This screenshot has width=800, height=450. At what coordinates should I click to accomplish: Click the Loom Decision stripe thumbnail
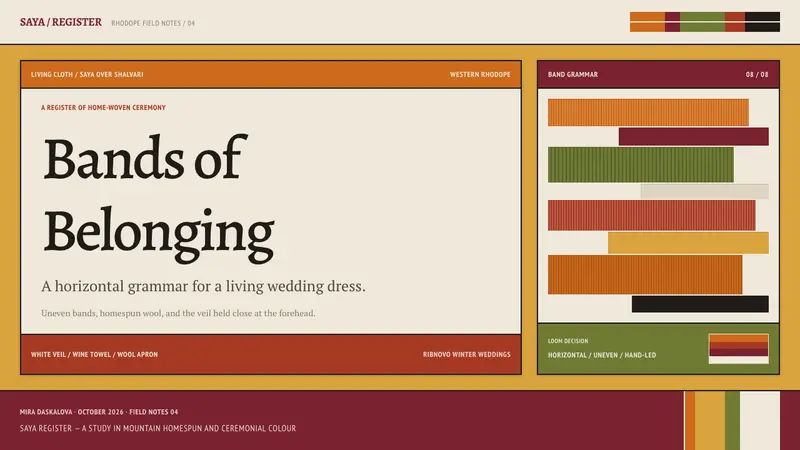pos(739,349)
